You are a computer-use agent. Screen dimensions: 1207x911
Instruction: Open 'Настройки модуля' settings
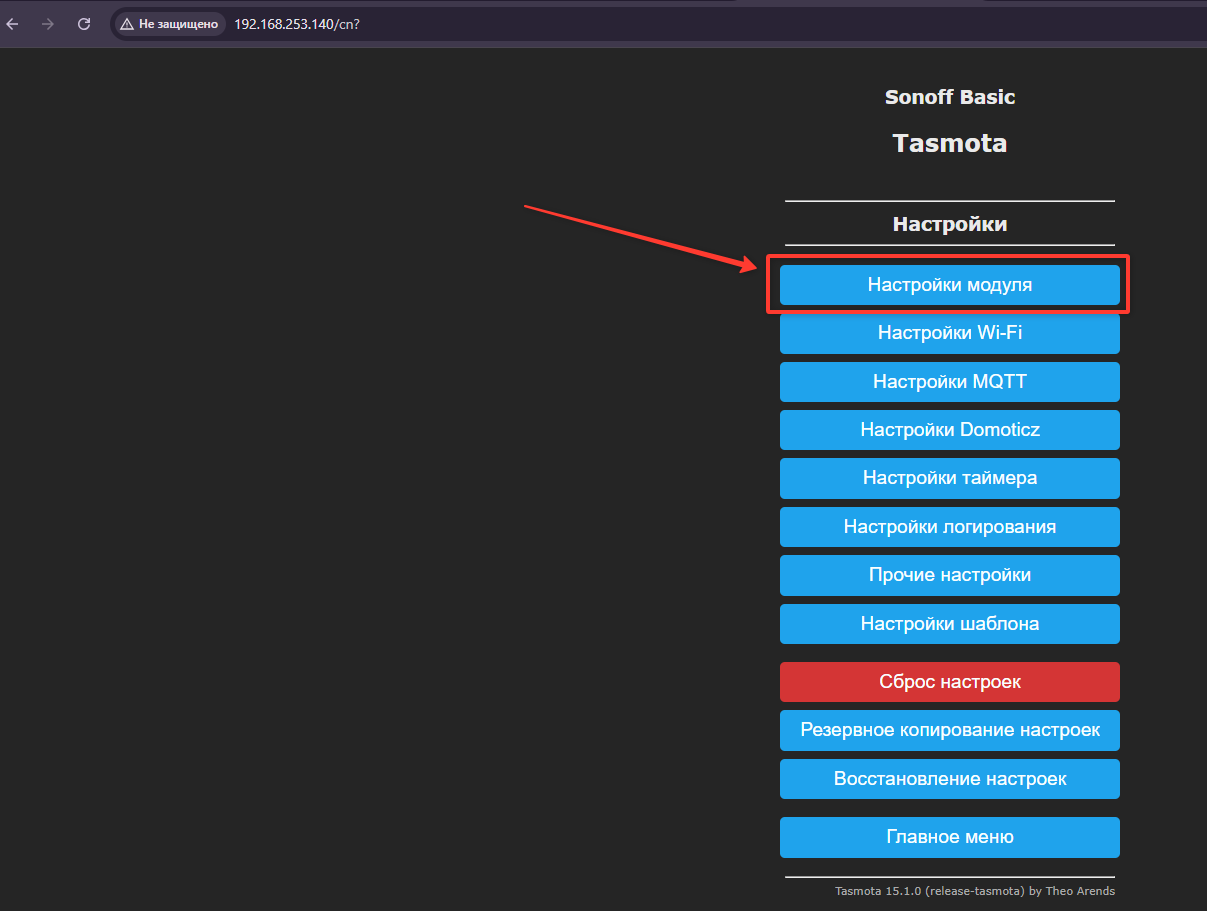[950, 285]
